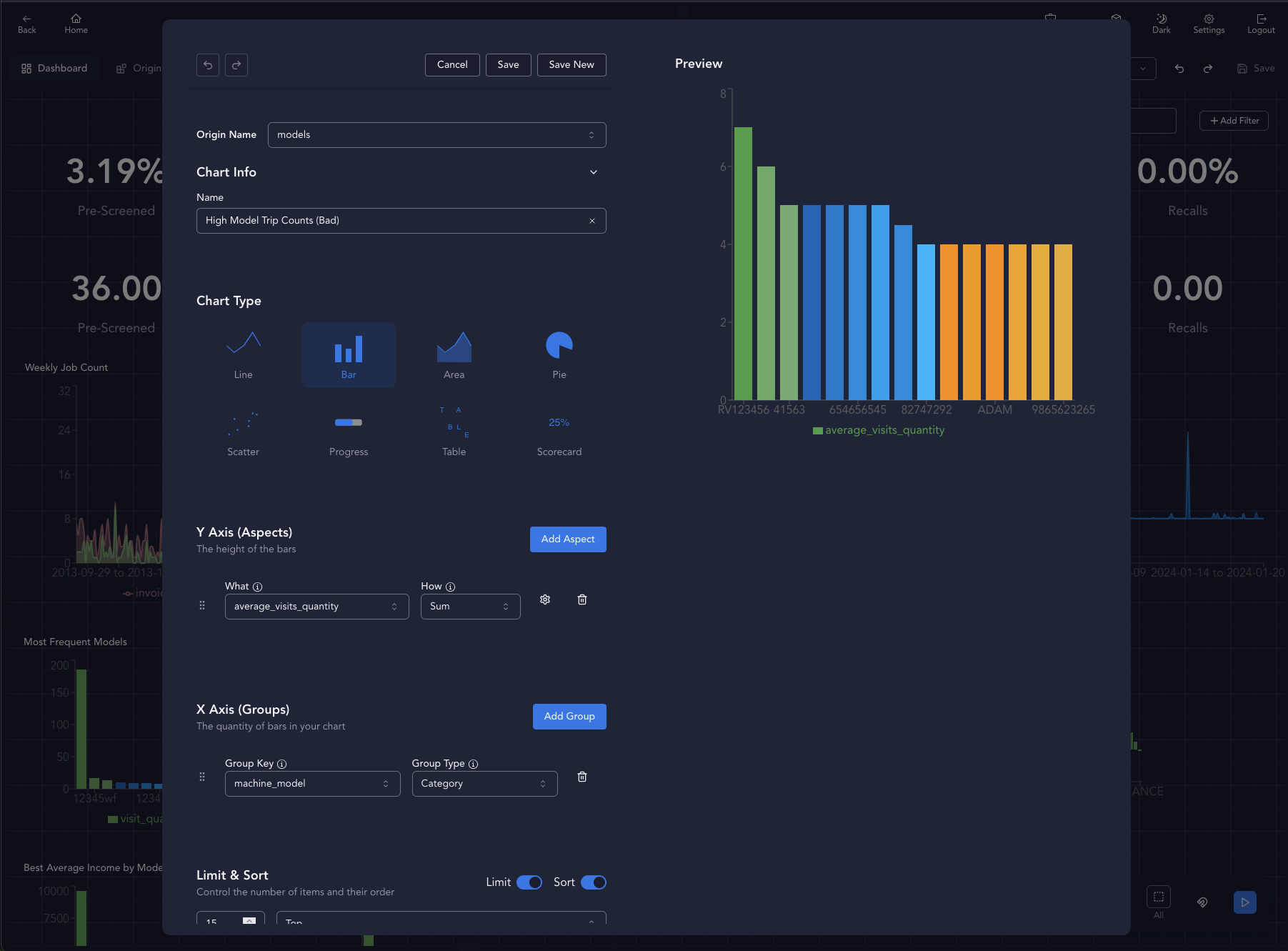1288x951 pixels.
Task: Switch to the Dashboard tab
Action: (54, 69)
